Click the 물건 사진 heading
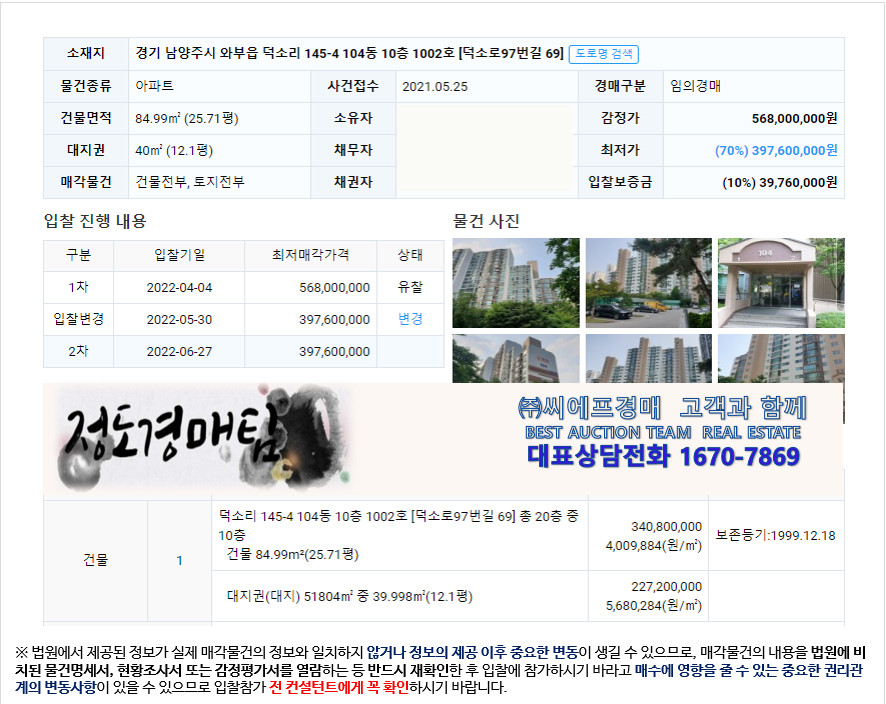The height and width of the screenshot is (704, 886). tap(486, 221)
